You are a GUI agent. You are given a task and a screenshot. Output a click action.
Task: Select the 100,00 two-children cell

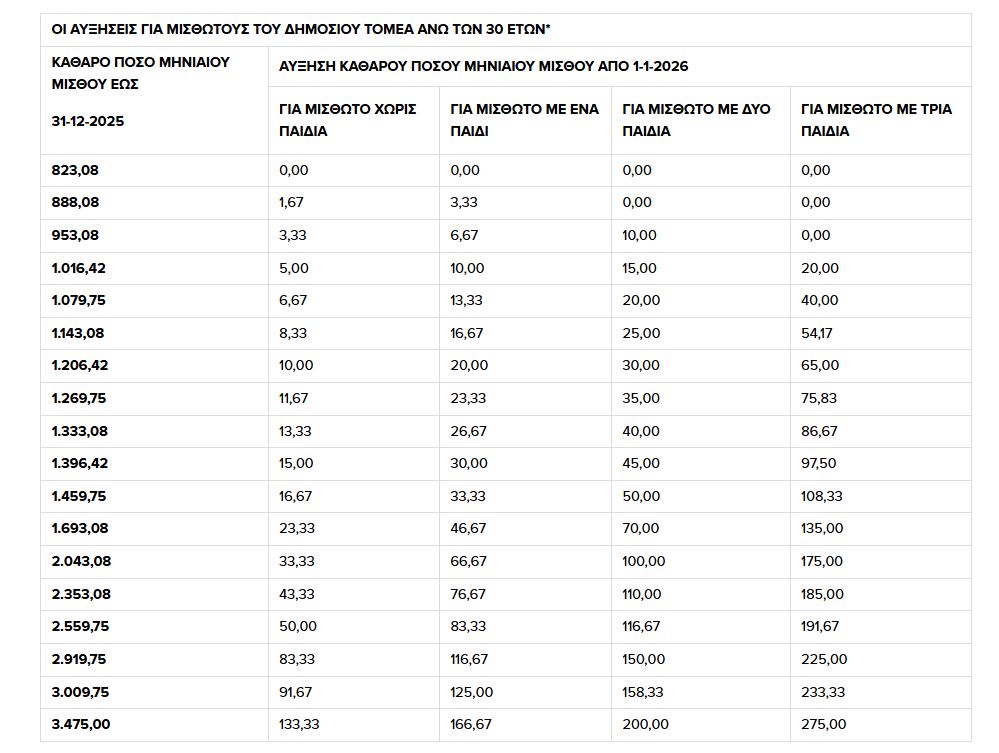coord(643,561)
